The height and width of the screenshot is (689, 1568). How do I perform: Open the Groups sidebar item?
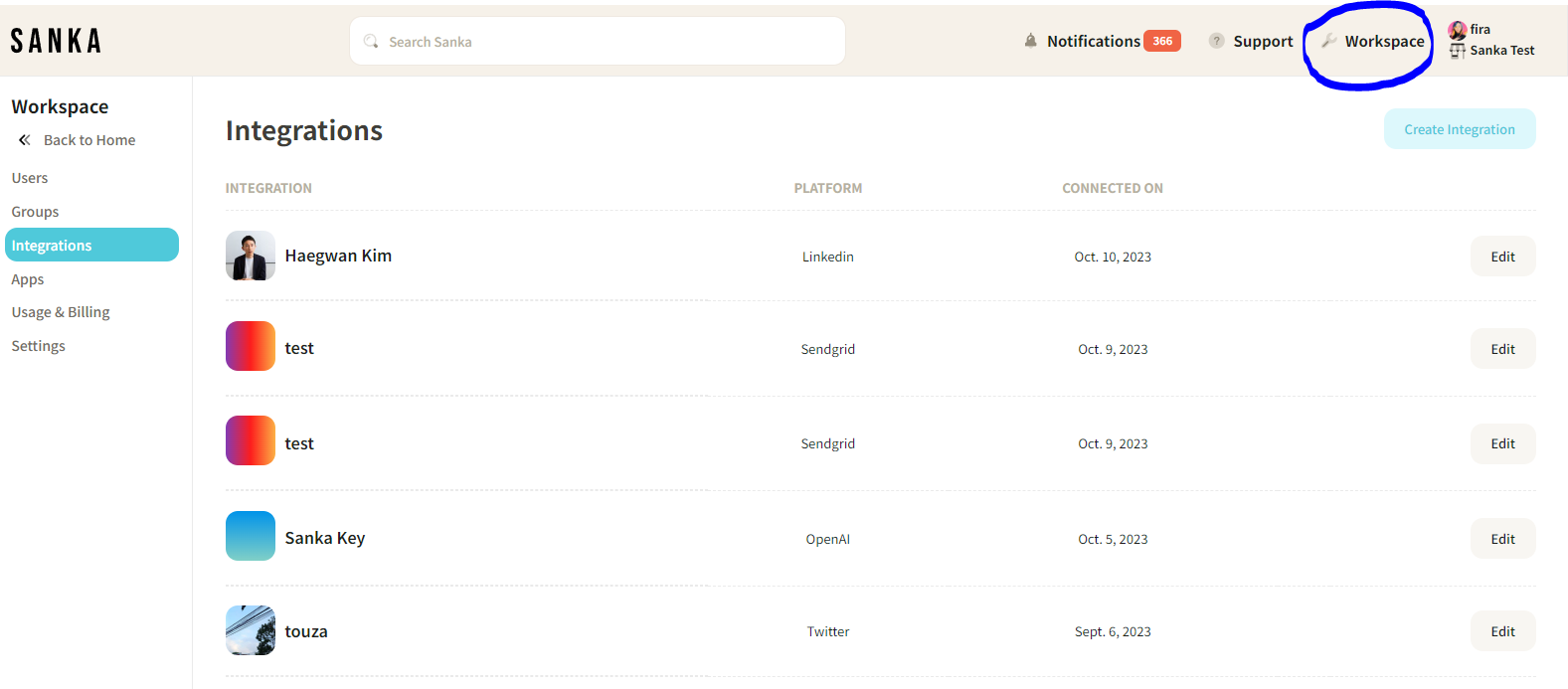click(x=35, y=212)
